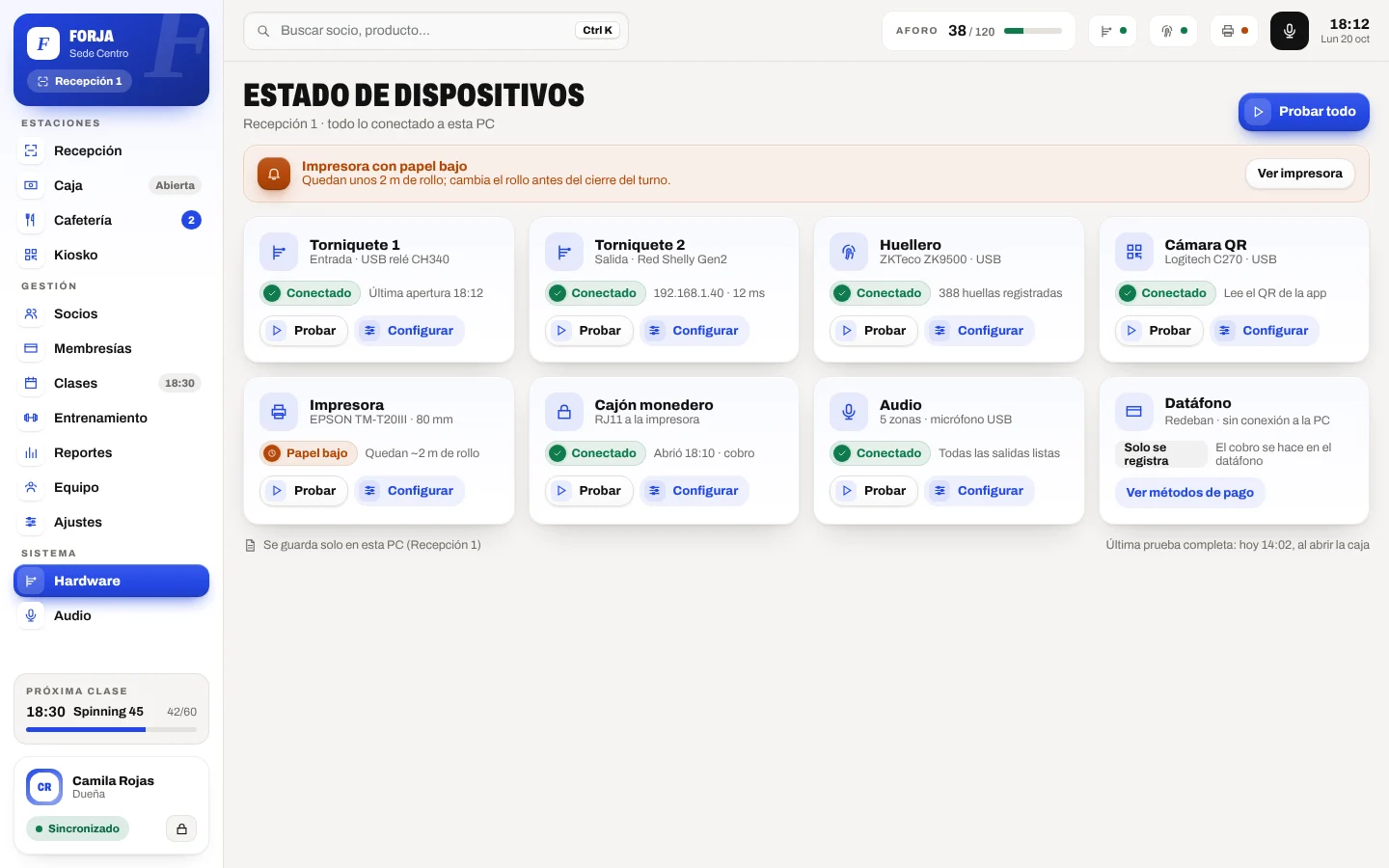
Task: Click the turnstile status icon in top bar
Action: pos(1112,31)
